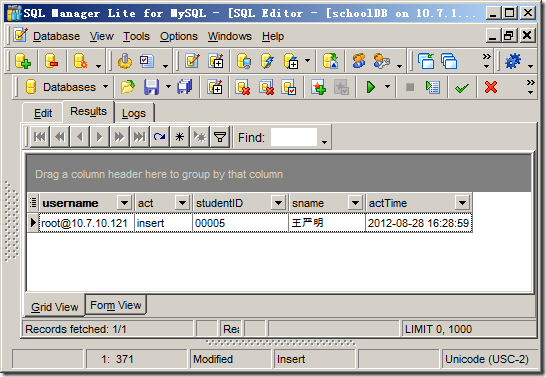Expand the sname column filter dropdown
Image resolution: width=546 pixels, height=377 pixels.
click(x=355, y=203)
